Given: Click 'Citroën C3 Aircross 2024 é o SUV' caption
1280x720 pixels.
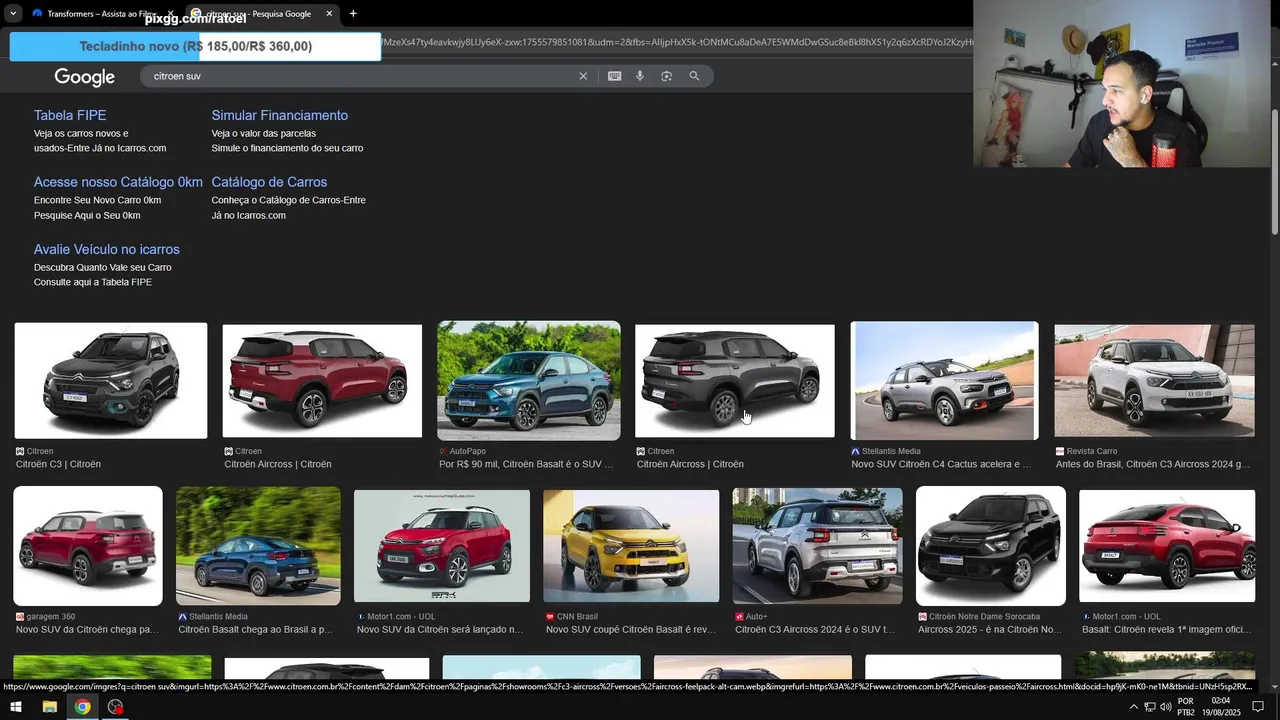Looking at the screenshot, I should point(815,630).
